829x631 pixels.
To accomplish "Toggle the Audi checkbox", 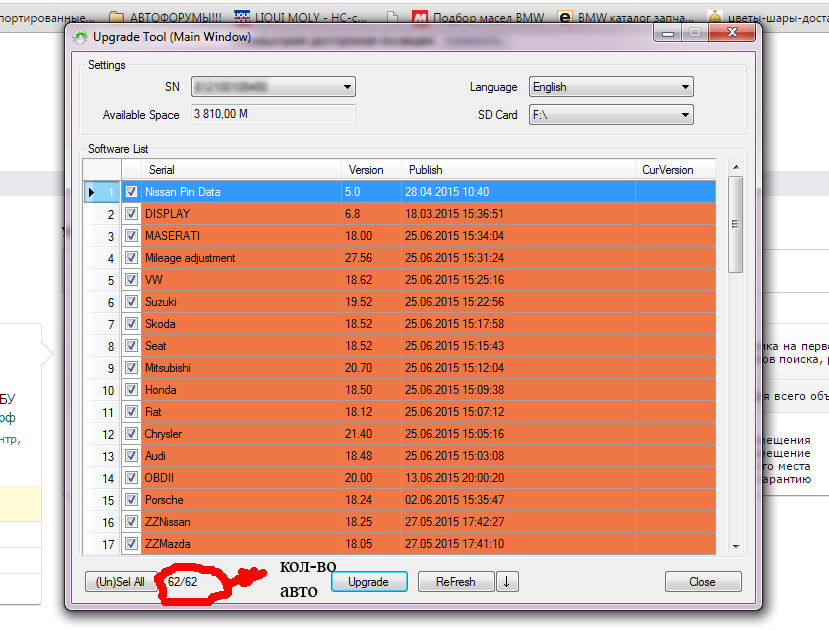I will click(131, 456).
